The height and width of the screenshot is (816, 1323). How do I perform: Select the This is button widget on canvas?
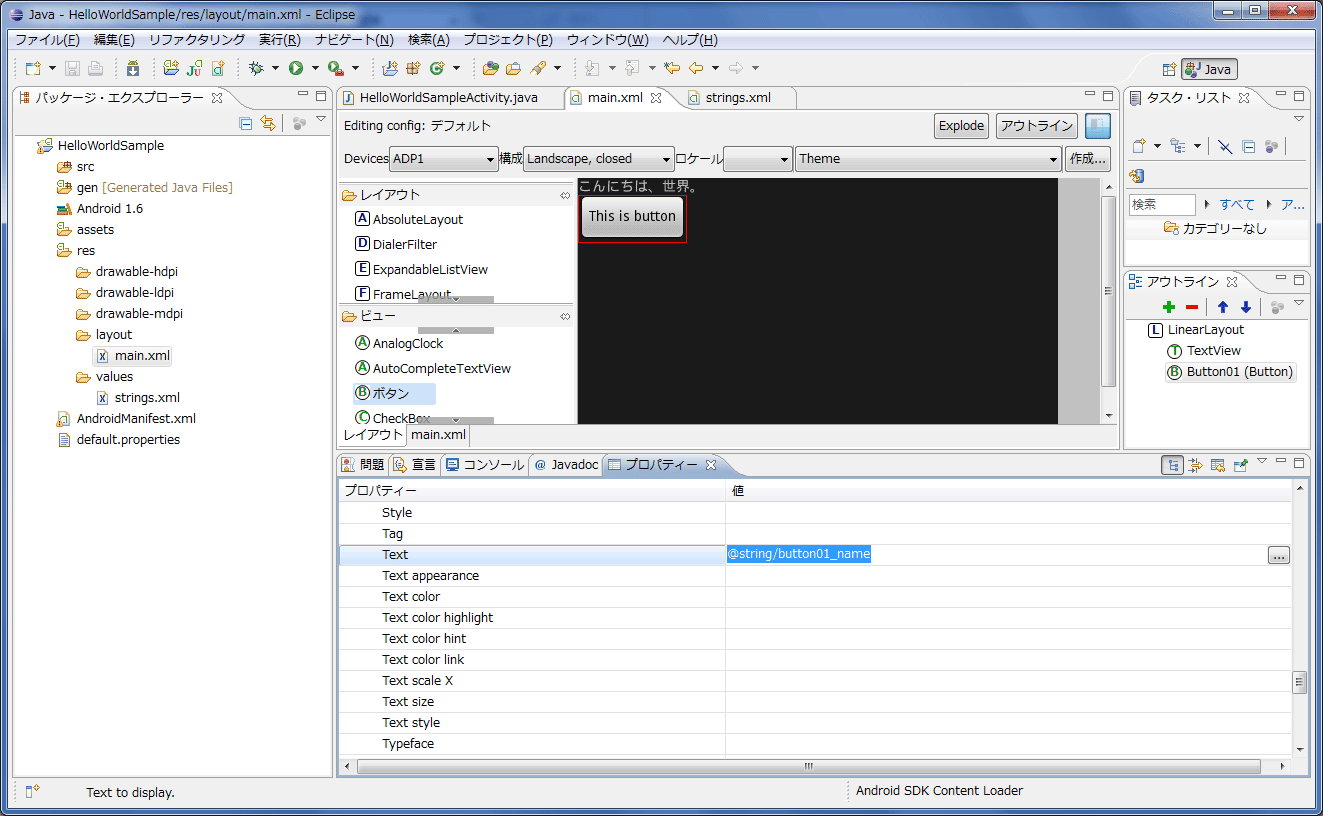coord(632,217)
